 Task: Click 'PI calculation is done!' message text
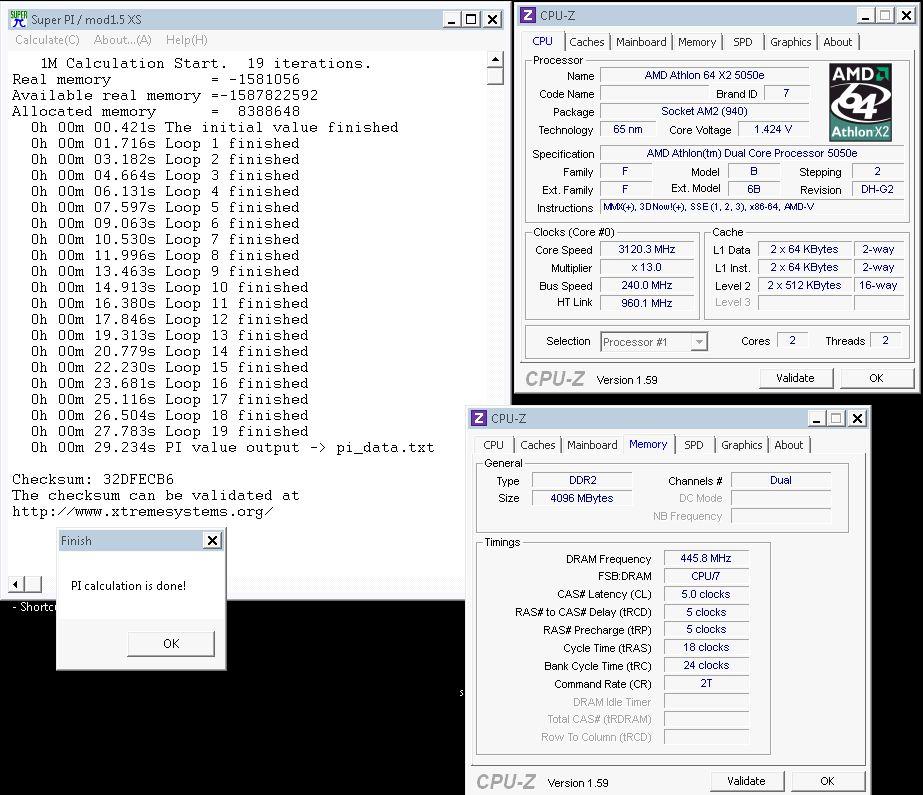point(128,586)
